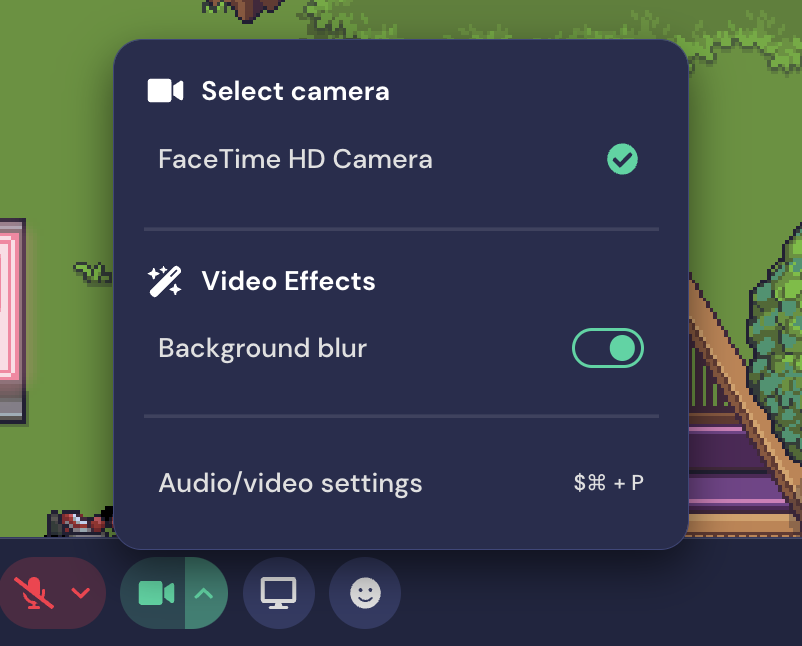The height and width of the screenshot is (646, 802).
Task: Toggle Background blur switch off
Action: (x=608, y=348)
